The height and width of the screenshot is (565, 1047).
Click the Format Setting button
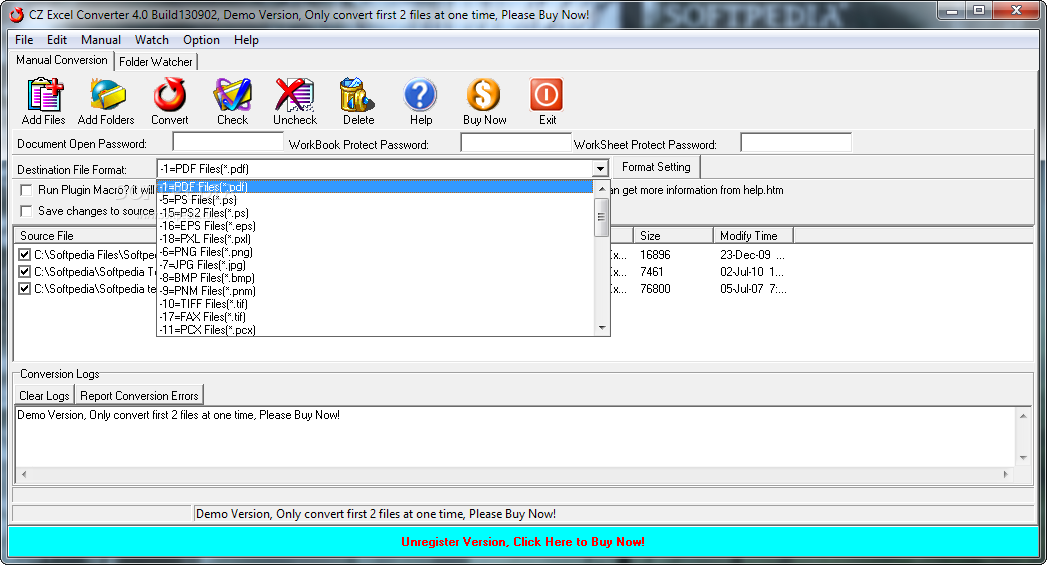tap(656, 167)
